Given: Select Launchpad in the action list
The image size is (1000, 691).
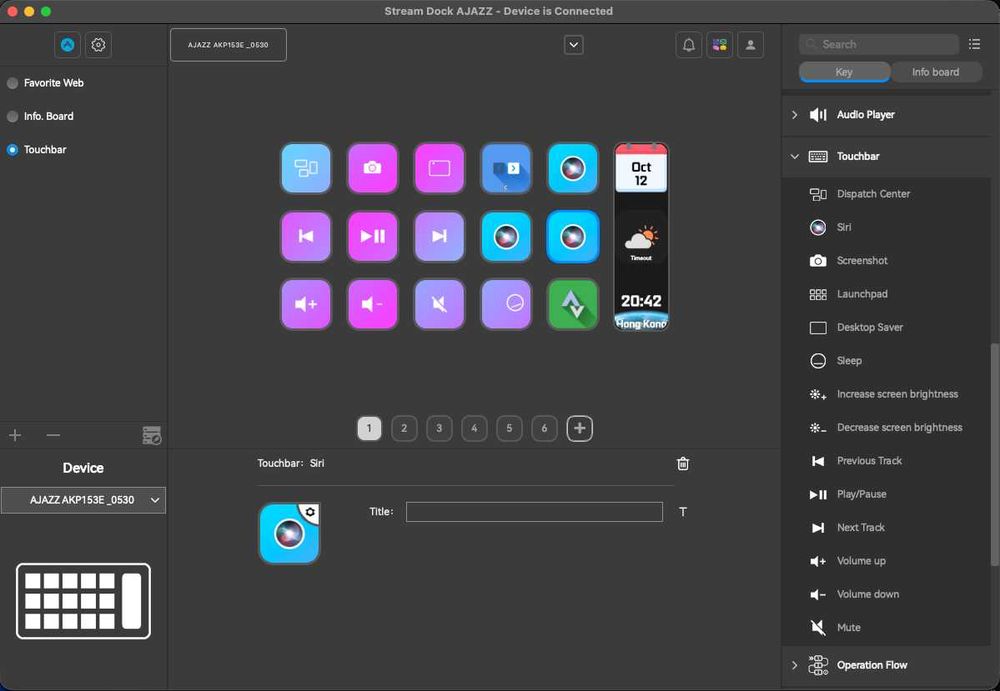Looking at the screenshot, I should (x=886, y=294).
